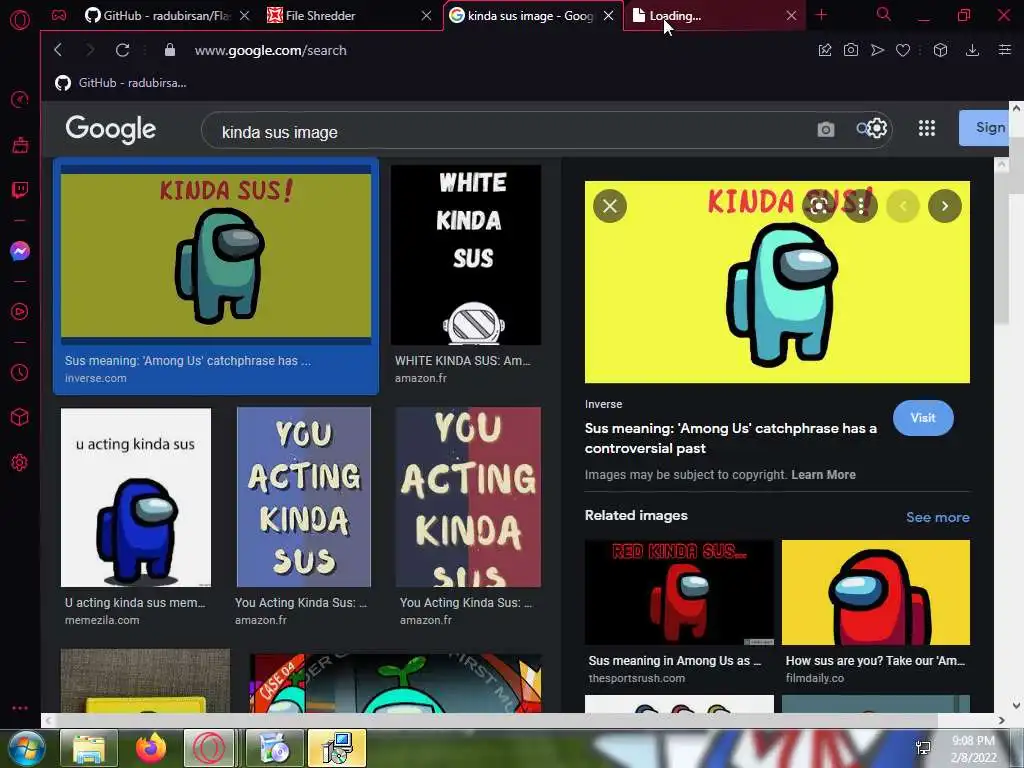This screenshot has height=768, width=1024.
Task: Close the File Shredder tab
Action: (426, 15)
